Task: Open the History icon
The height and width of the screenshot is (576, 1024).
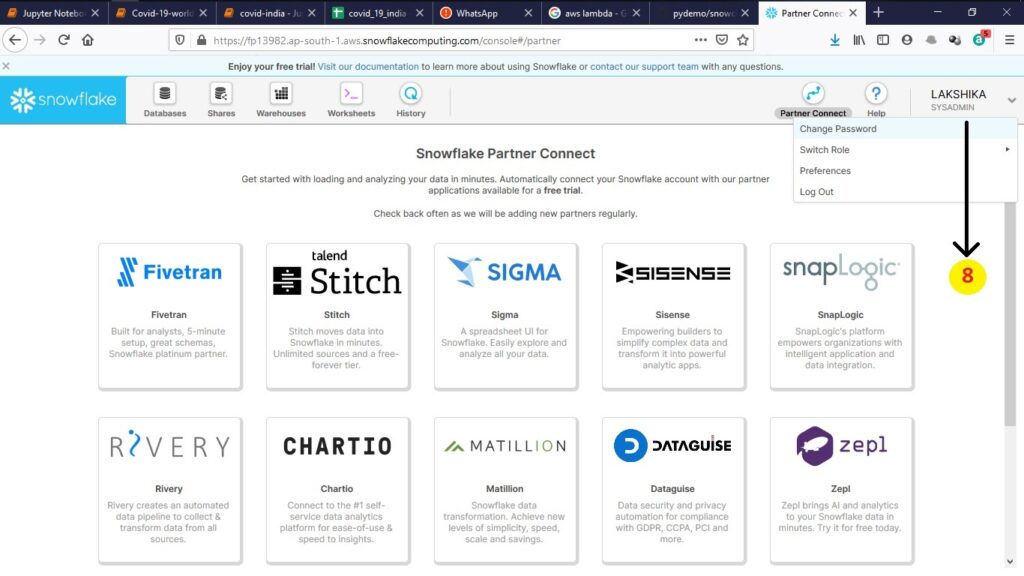Action: [410, 94]
